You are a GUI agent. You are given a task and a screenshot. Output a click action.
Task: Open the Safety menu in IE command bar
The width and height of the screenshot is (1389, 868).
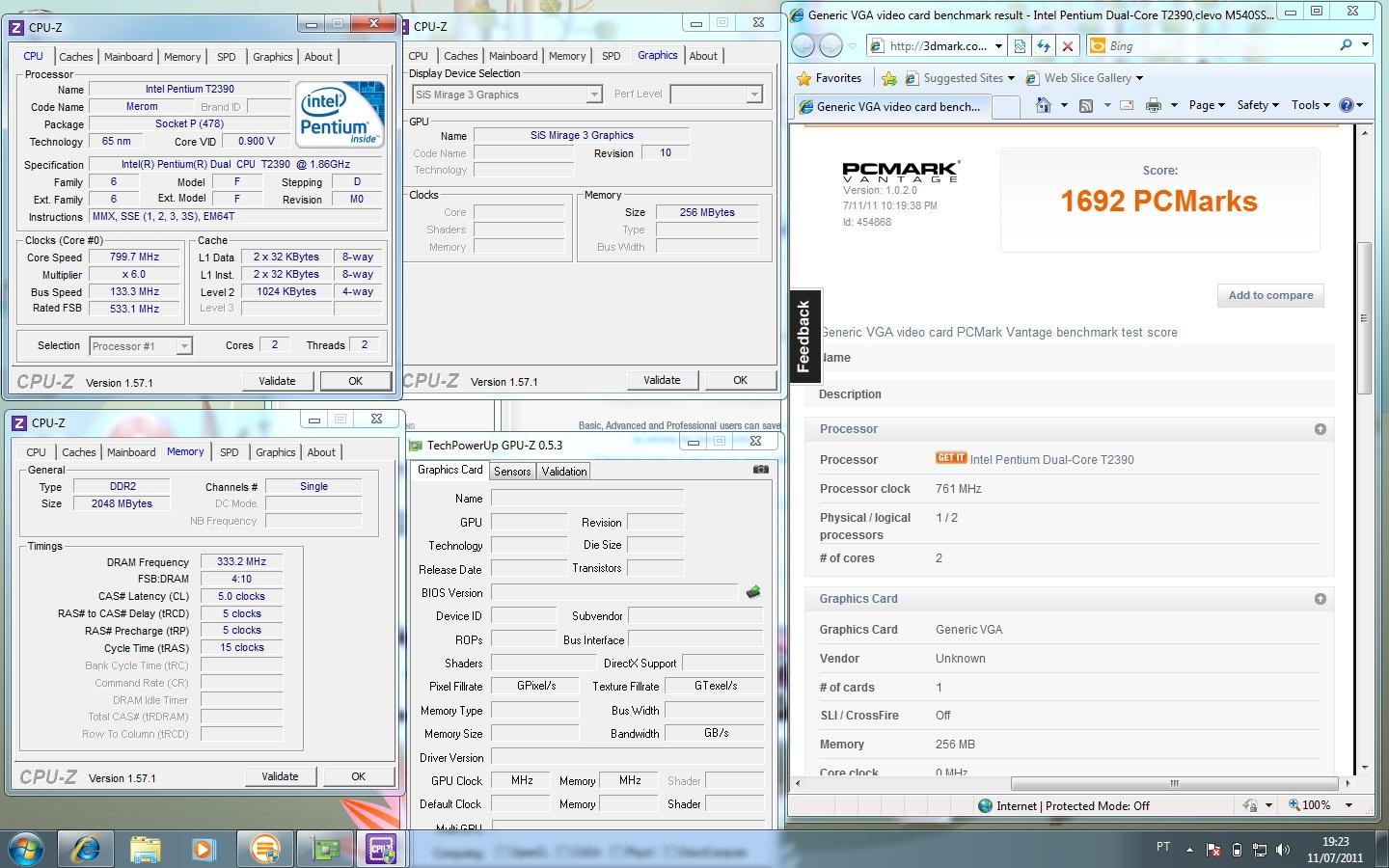tap(1257, 105)
